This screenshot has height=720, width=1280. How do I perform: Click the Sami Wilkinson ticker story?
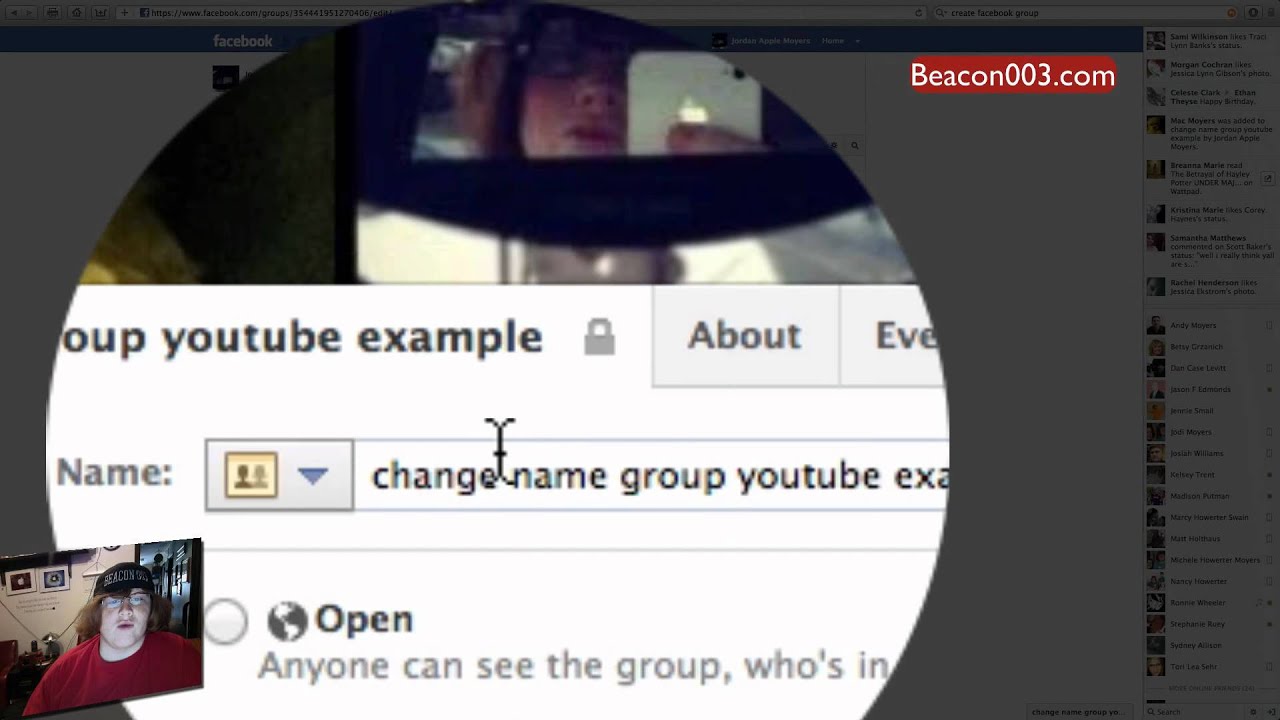[1211, 41]
